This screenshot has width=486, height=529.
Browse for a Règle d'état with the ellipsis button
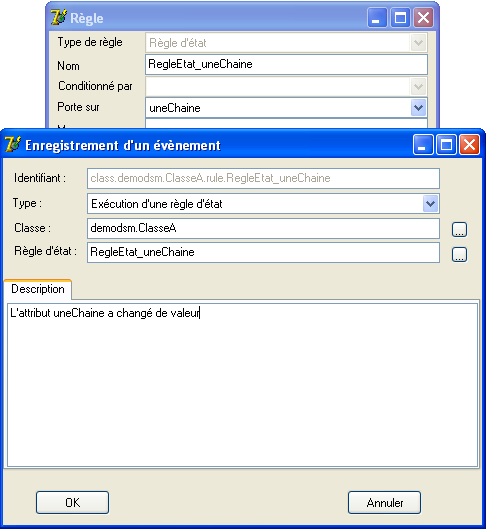459,254
